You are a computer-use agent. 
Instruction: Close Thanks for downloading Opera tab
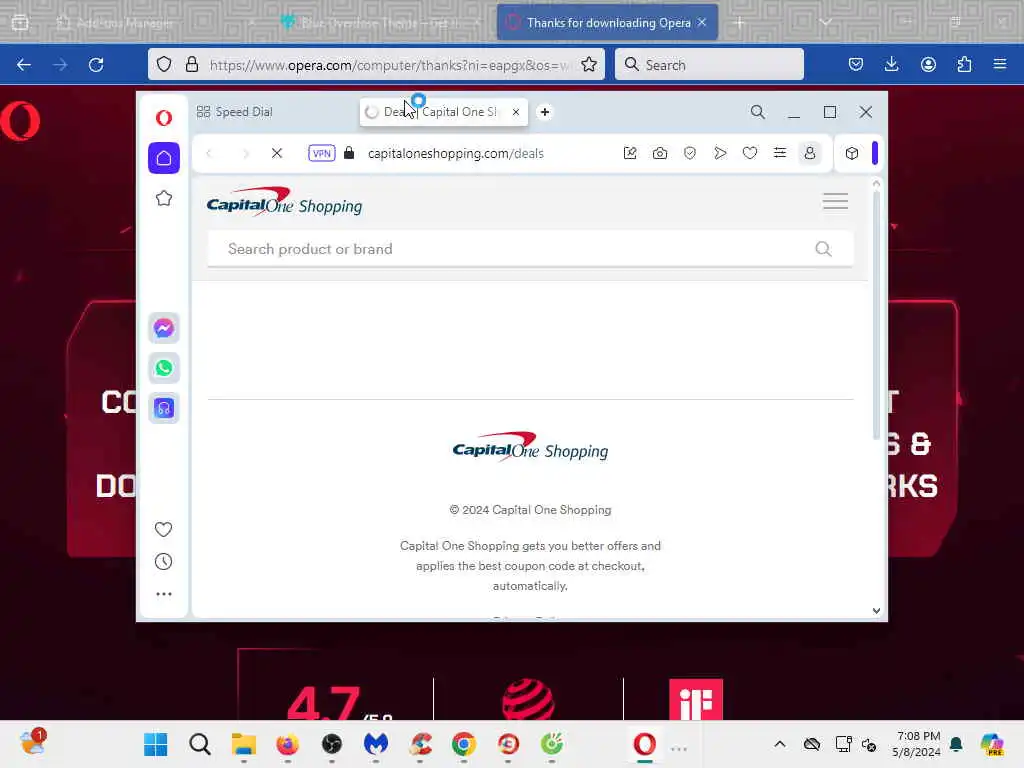coord(702,23)
